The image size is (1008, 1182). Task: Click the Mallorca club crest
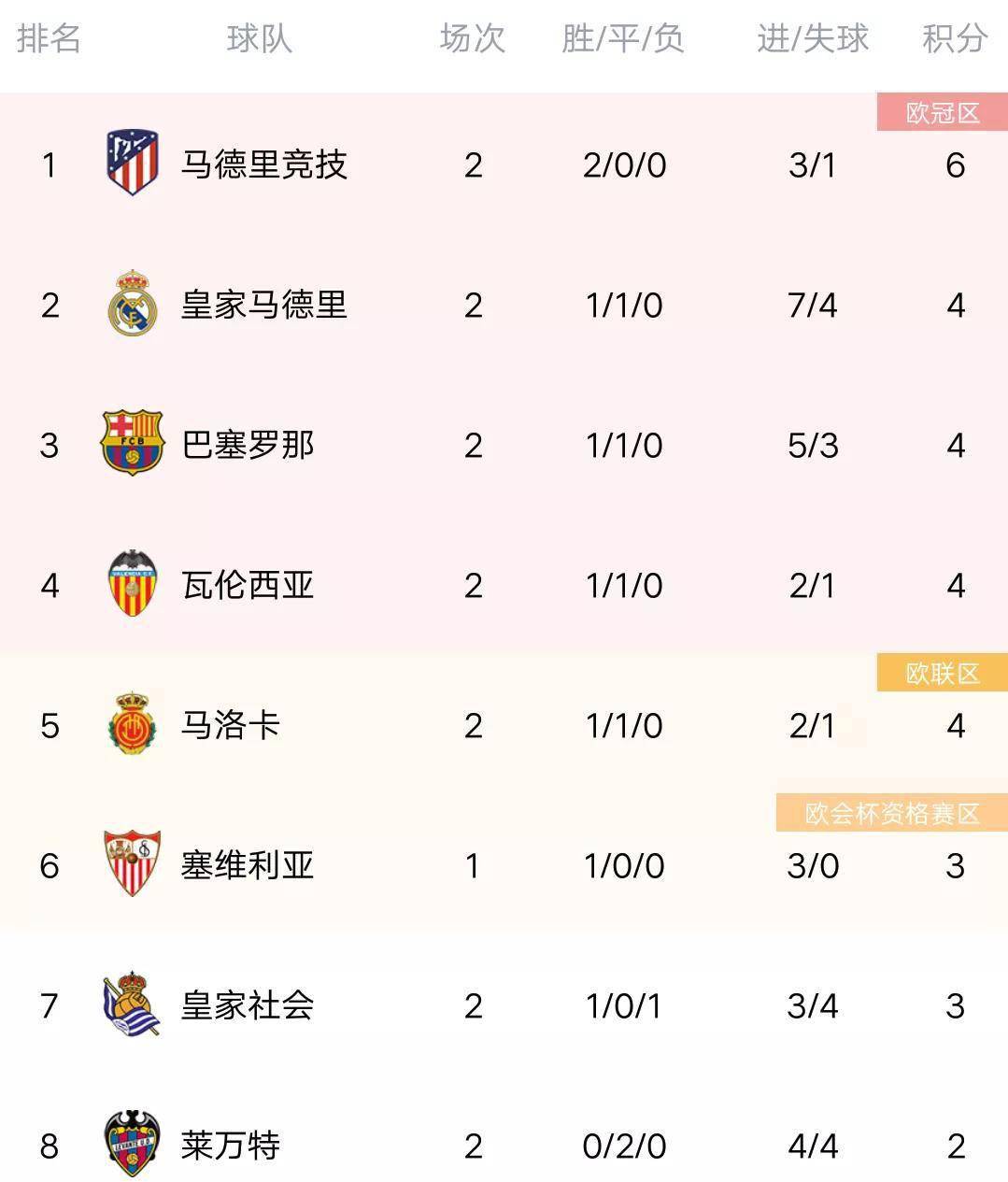point(132,724)
